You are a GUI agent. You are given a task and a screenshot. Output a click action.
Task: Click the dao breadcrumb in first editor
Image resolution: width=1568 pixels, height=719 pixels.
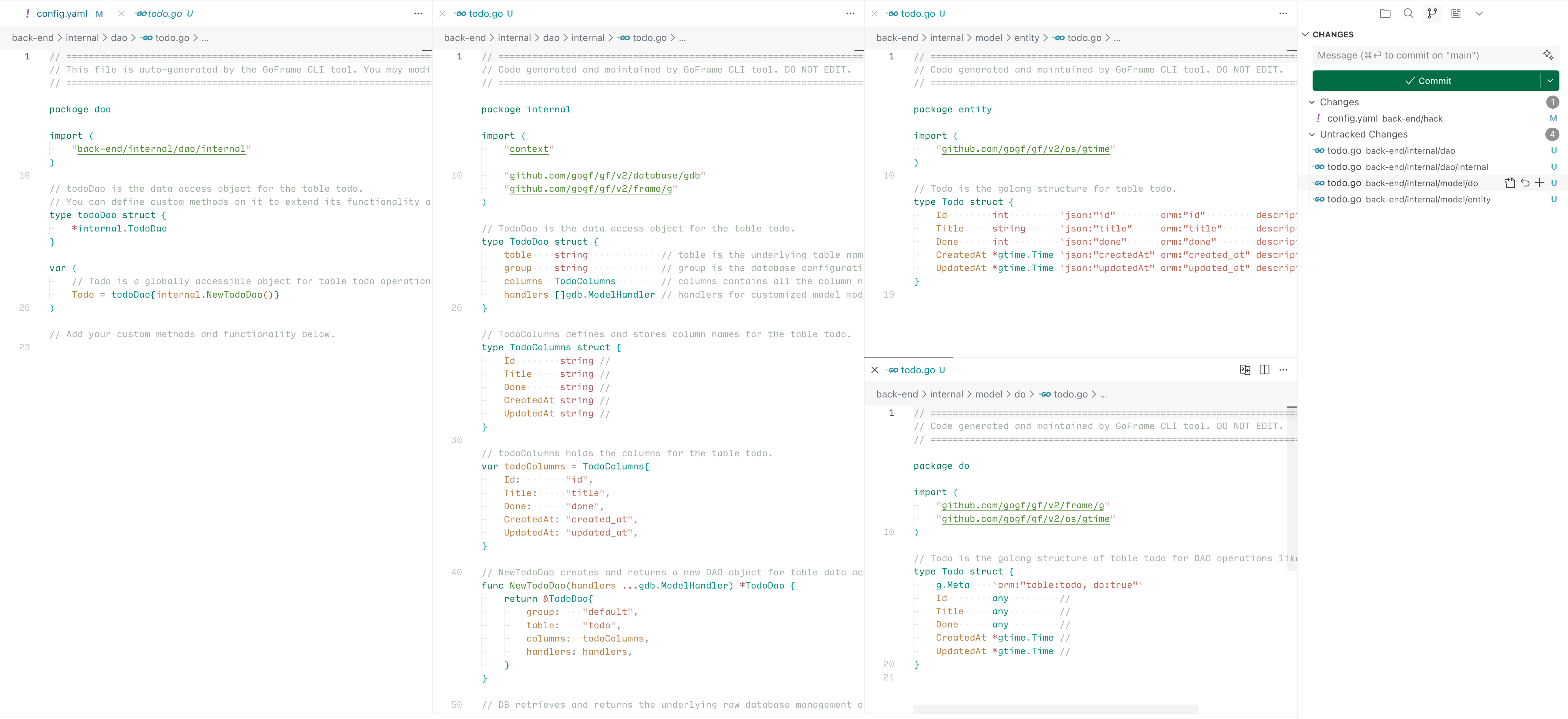pos(119,38)
